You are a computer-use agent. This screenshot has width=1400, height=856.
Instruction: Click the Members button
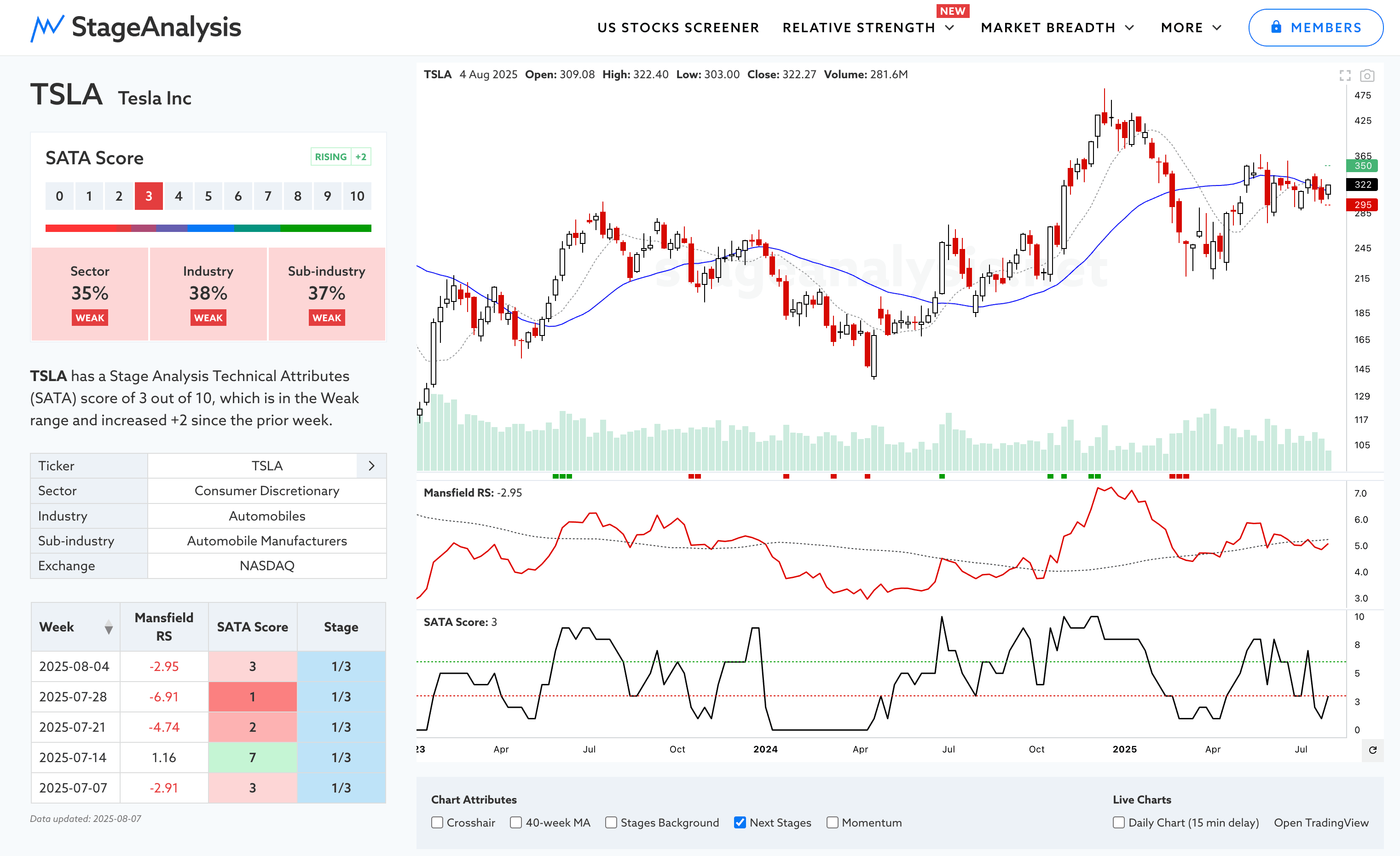point(1316,27)
